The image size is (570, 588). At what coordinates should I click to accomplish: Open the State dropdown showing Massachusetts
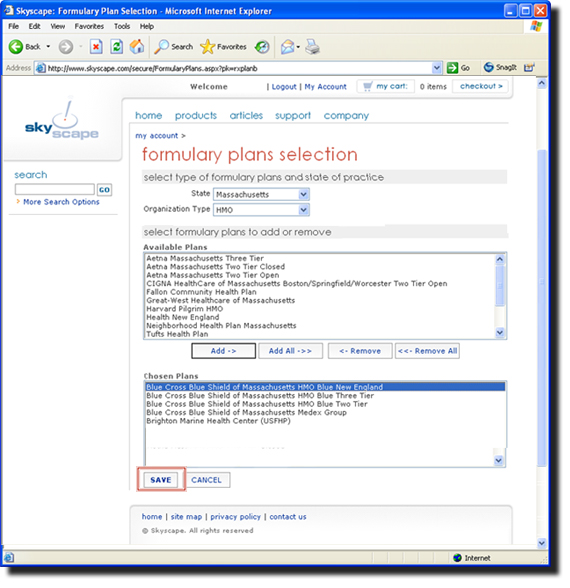tap(261, 194)
